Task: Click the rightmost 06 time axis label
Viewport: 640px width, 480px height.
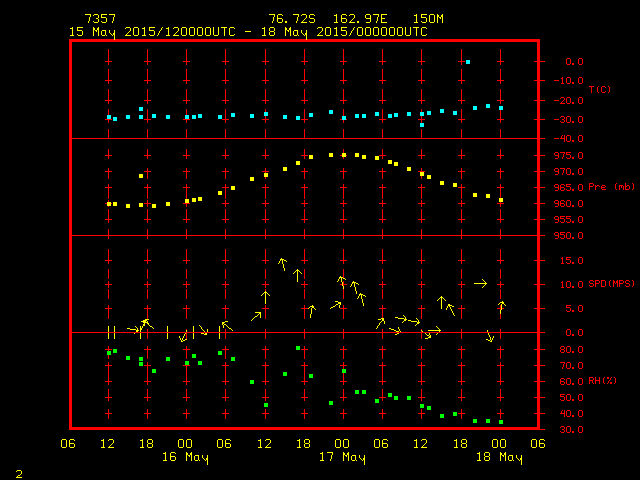Action: [537, 443]
